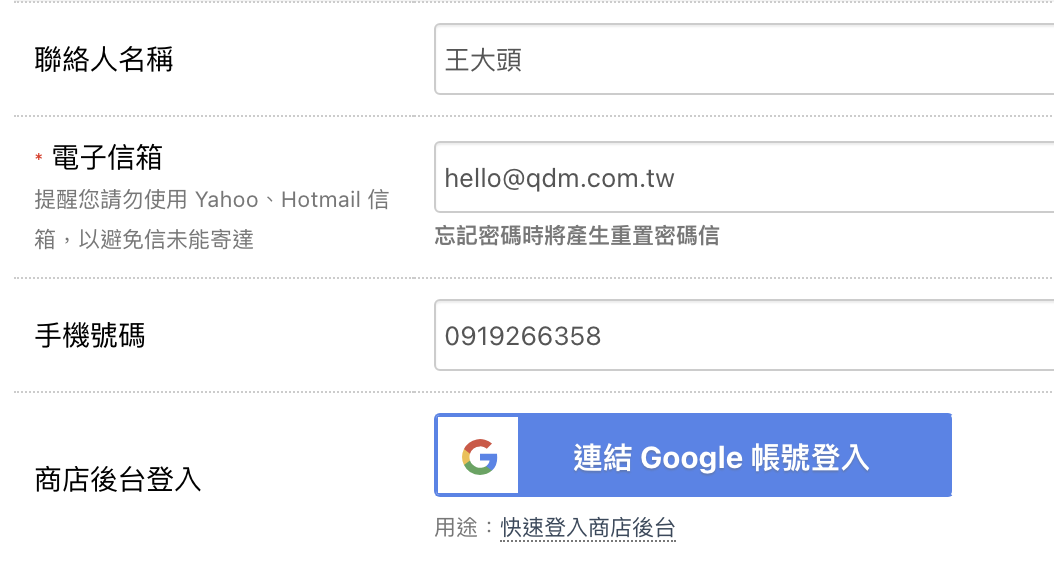The height and width of the screenshot is (562, 1054).
Task: Click the name text 王大頭 inside its field
Action: pos(483,60)
